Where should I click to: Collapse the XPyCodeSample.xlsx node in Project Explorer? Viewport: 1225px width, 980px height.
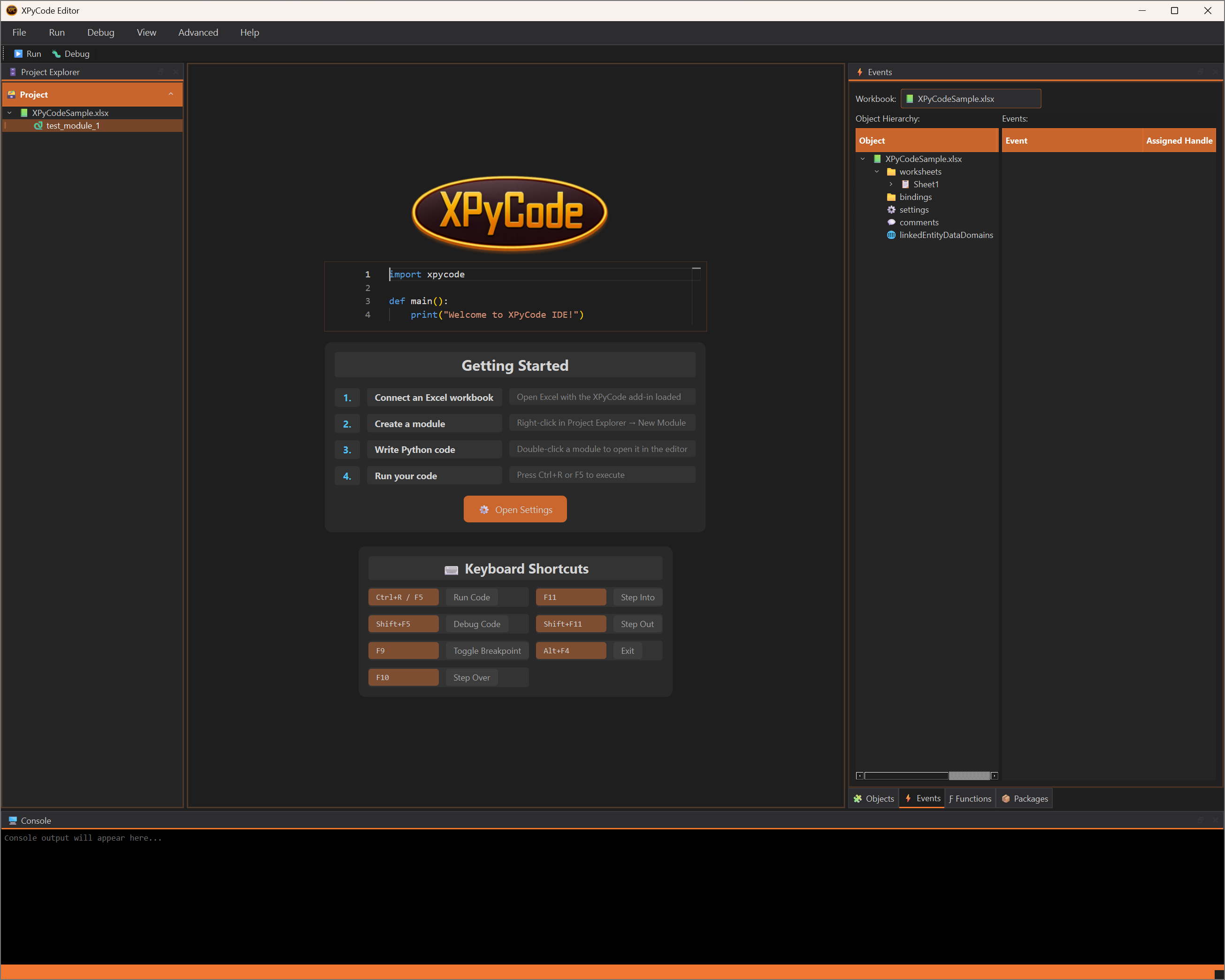tap(10, 113)
